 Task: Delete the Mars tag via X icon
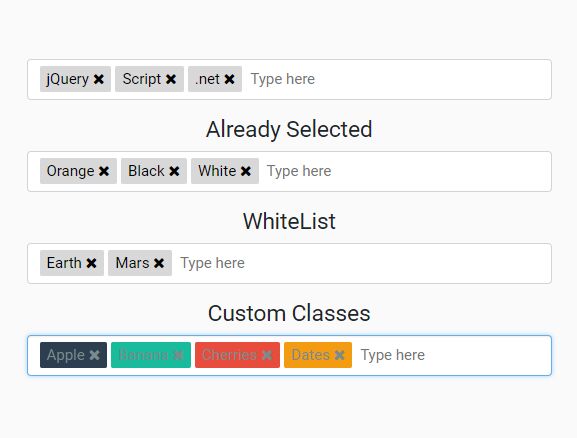pos(159,263)
